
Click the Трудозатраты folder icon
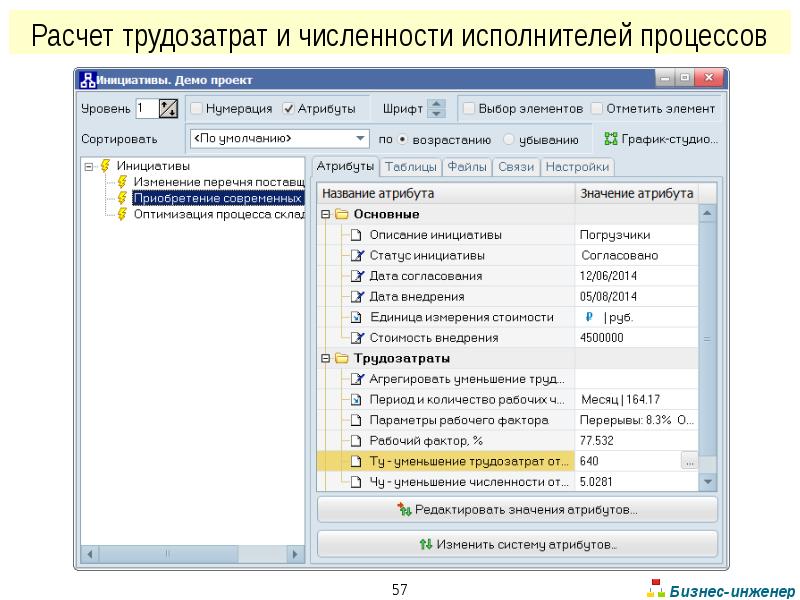pos(341,358)
